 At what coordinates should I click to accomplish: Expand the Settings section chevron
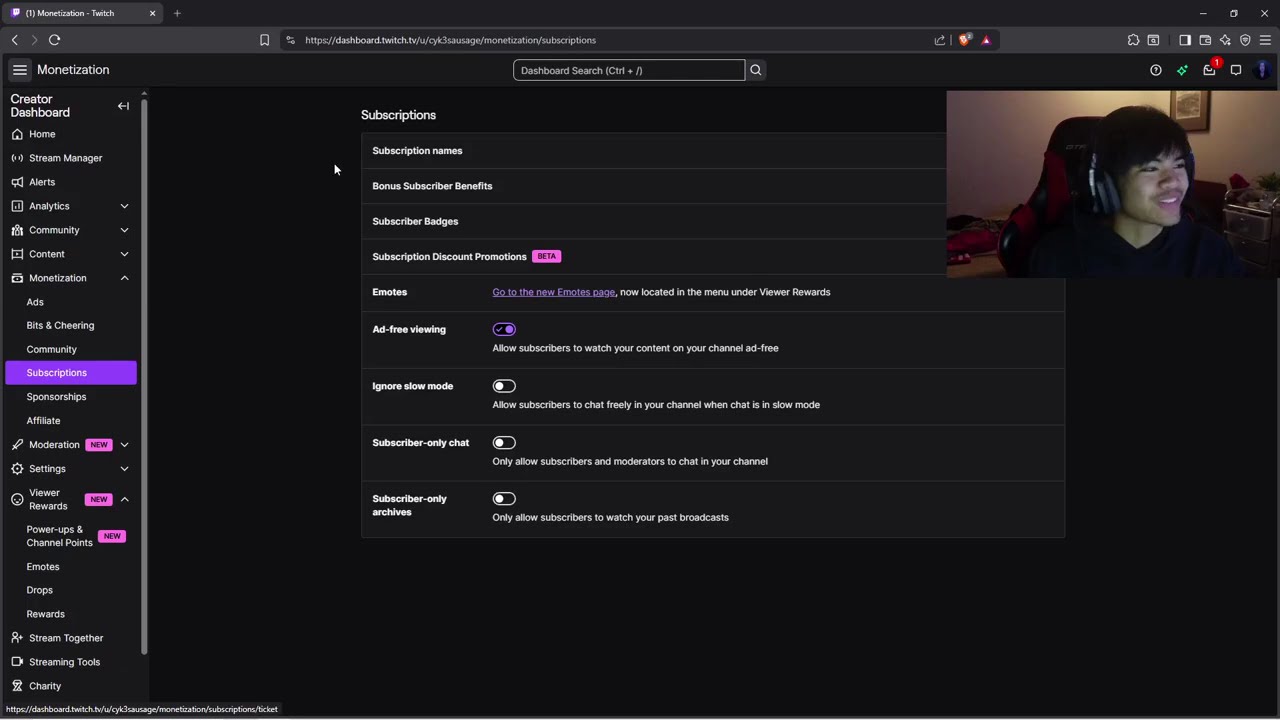(124, 469)
